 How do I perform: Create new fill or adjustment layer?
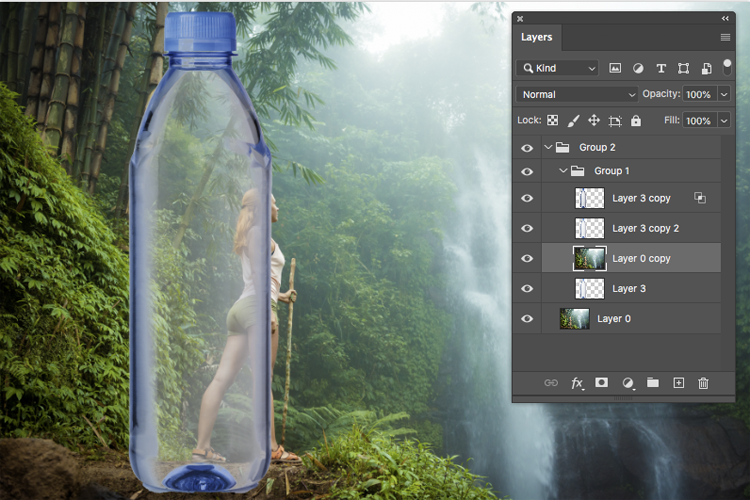(628, 383)
